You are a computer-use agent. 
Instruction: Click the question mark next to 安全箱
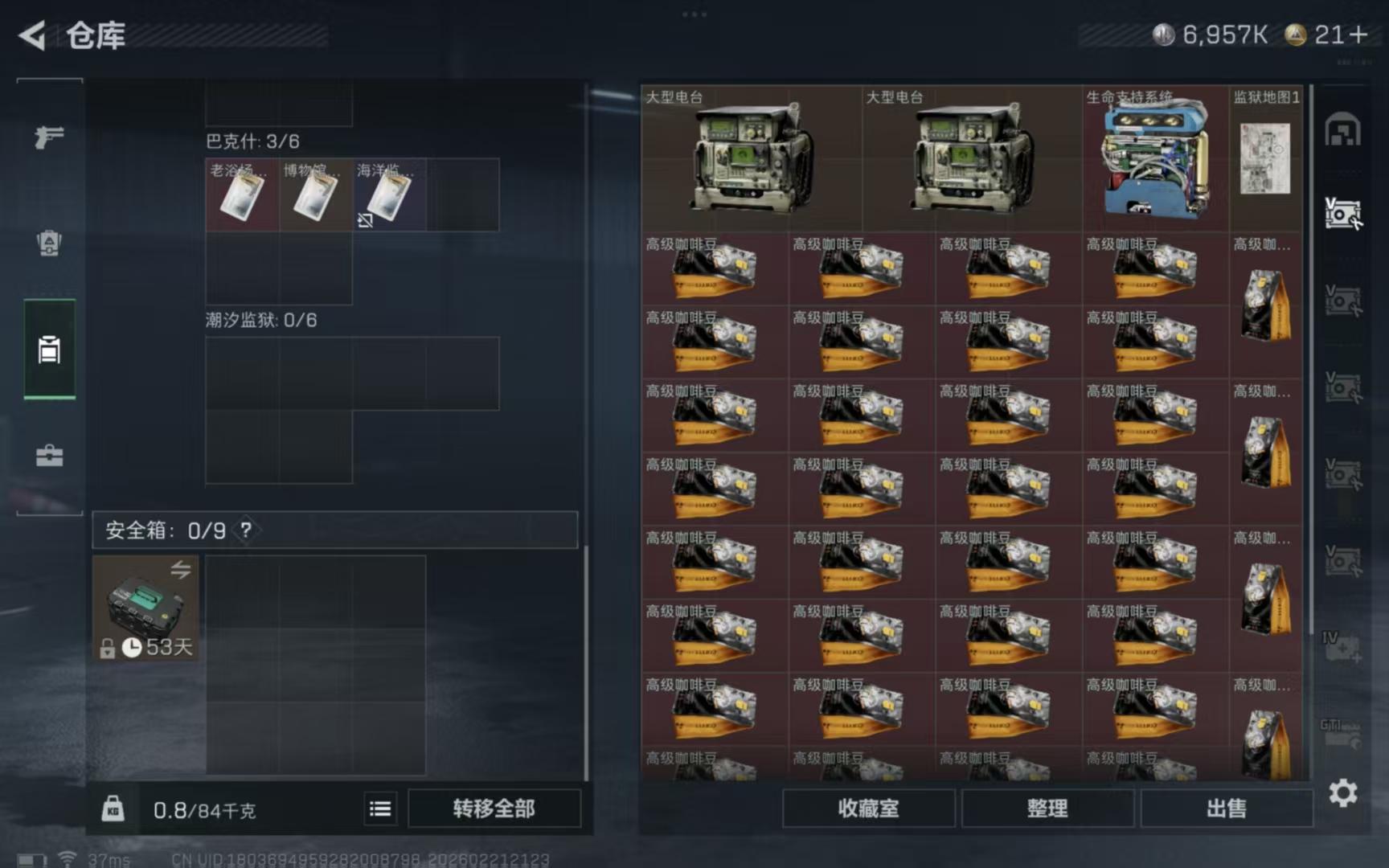coord(246,530)
